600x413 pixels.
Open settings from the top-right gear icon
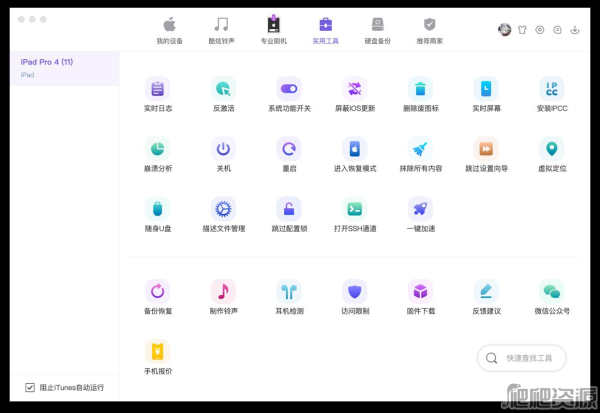[540, 30]
